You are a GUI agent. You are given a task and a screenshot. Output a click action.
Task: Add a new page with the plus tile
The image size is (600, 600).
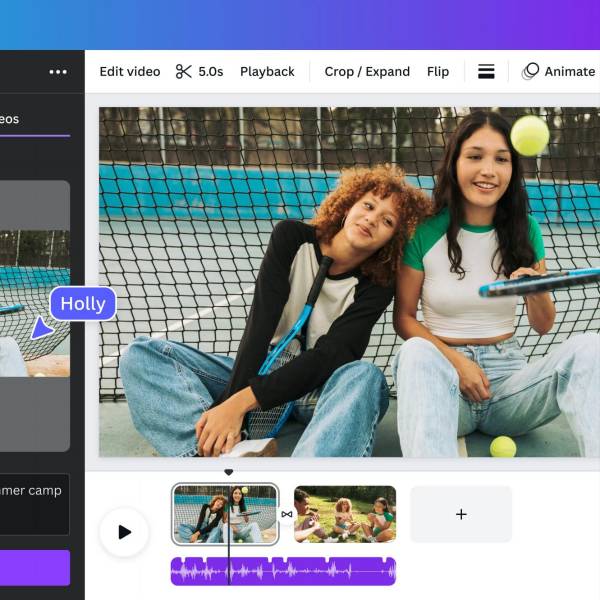[x=461, y=514]
